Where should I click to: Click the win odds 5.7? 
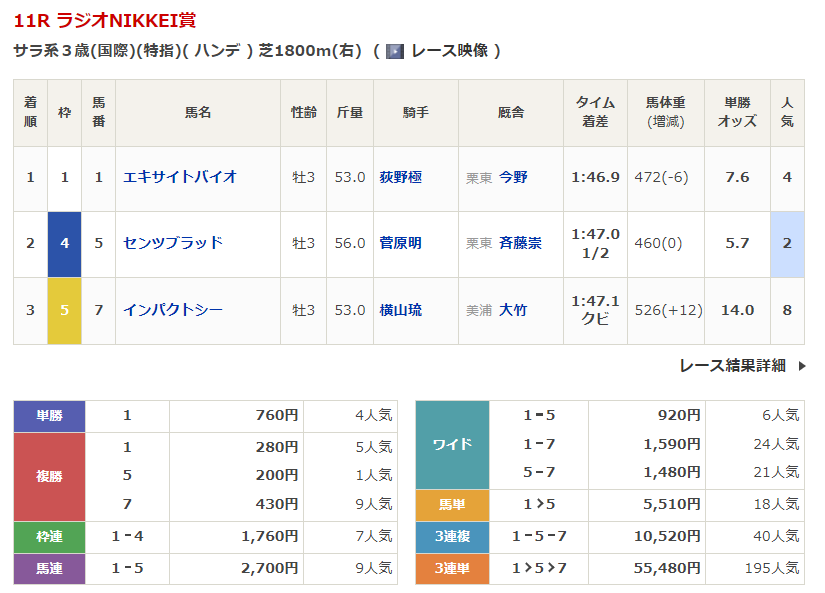click(737, 243)
